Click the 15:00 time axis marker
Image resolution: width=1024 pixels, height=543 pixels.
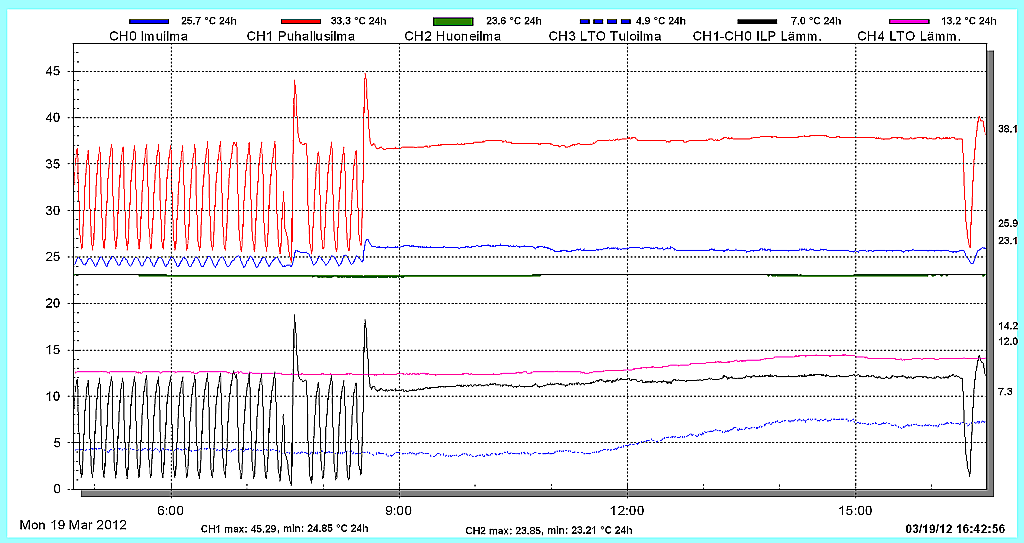pyautogui.click(x=855, y=509)
